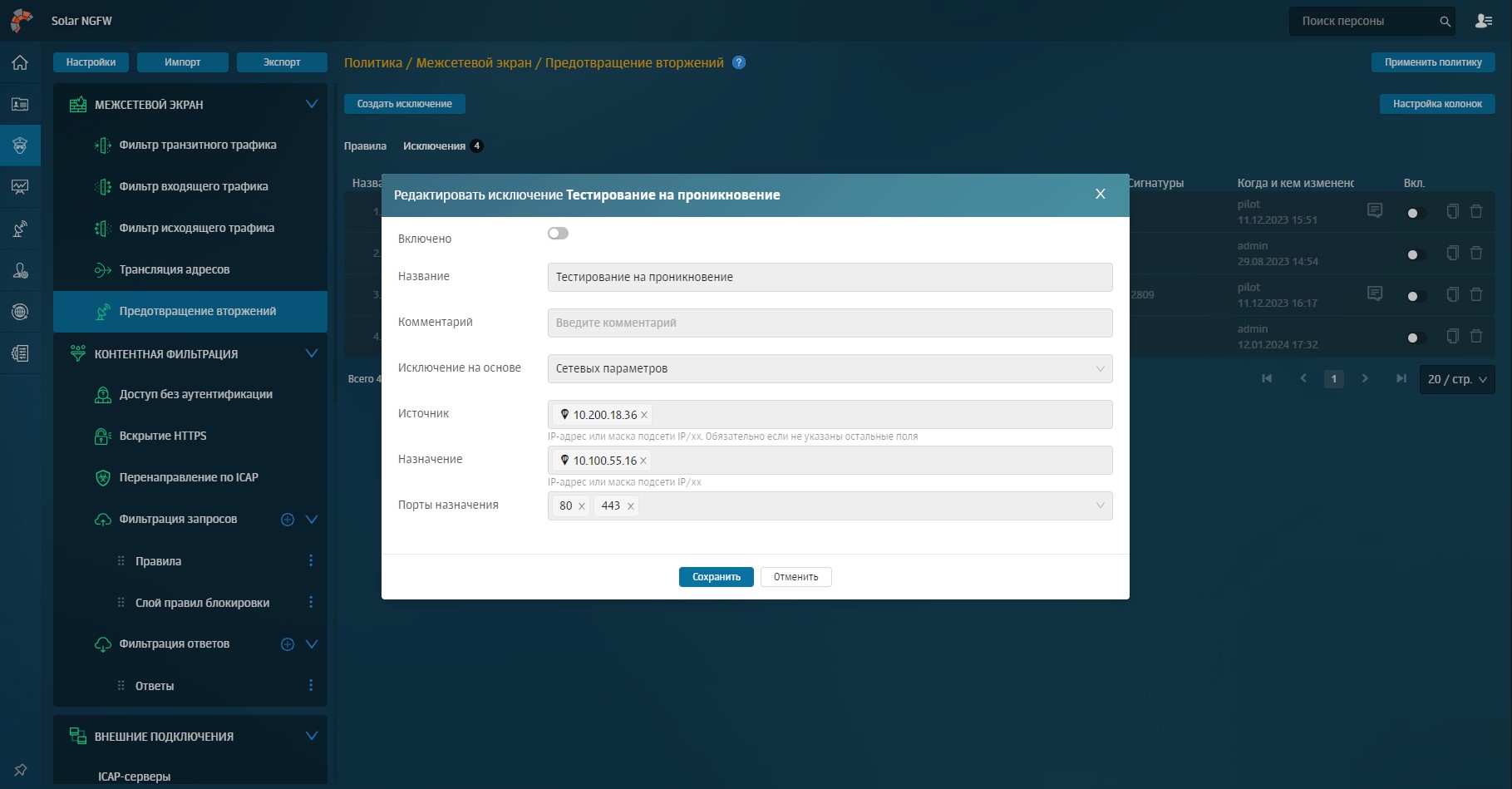Open the help question mark icon

click(739, 62)
